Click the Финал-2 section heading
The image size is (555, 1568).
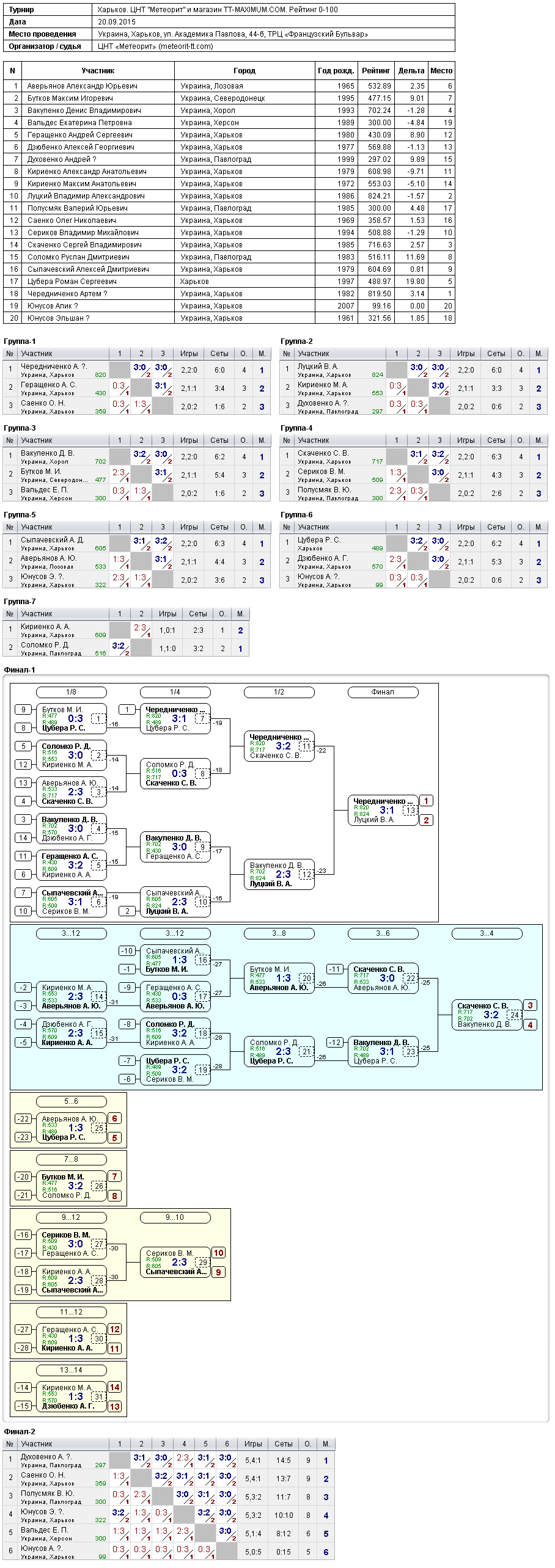(x=20, y=1432)
